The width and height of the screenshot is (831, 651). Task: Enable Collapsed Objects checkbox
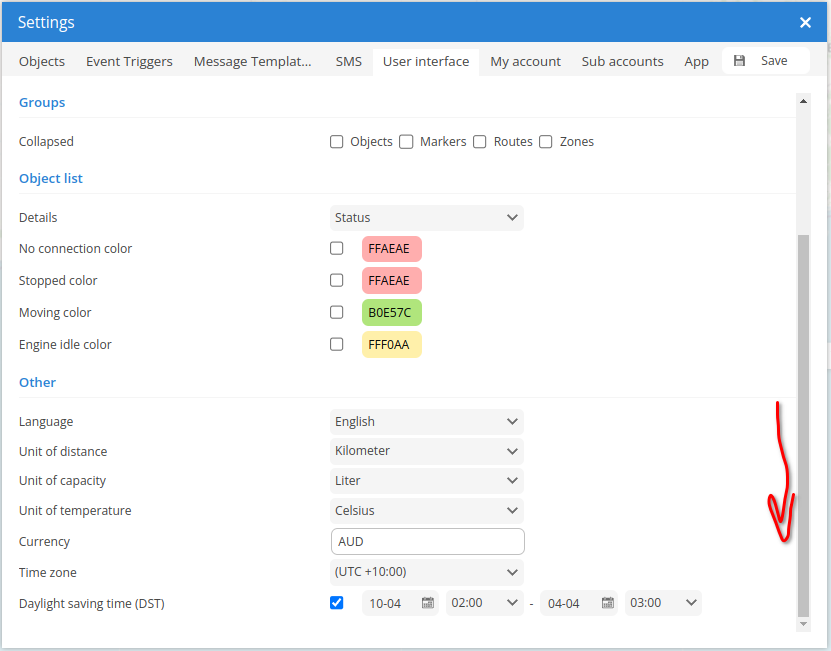click(337, 142)
